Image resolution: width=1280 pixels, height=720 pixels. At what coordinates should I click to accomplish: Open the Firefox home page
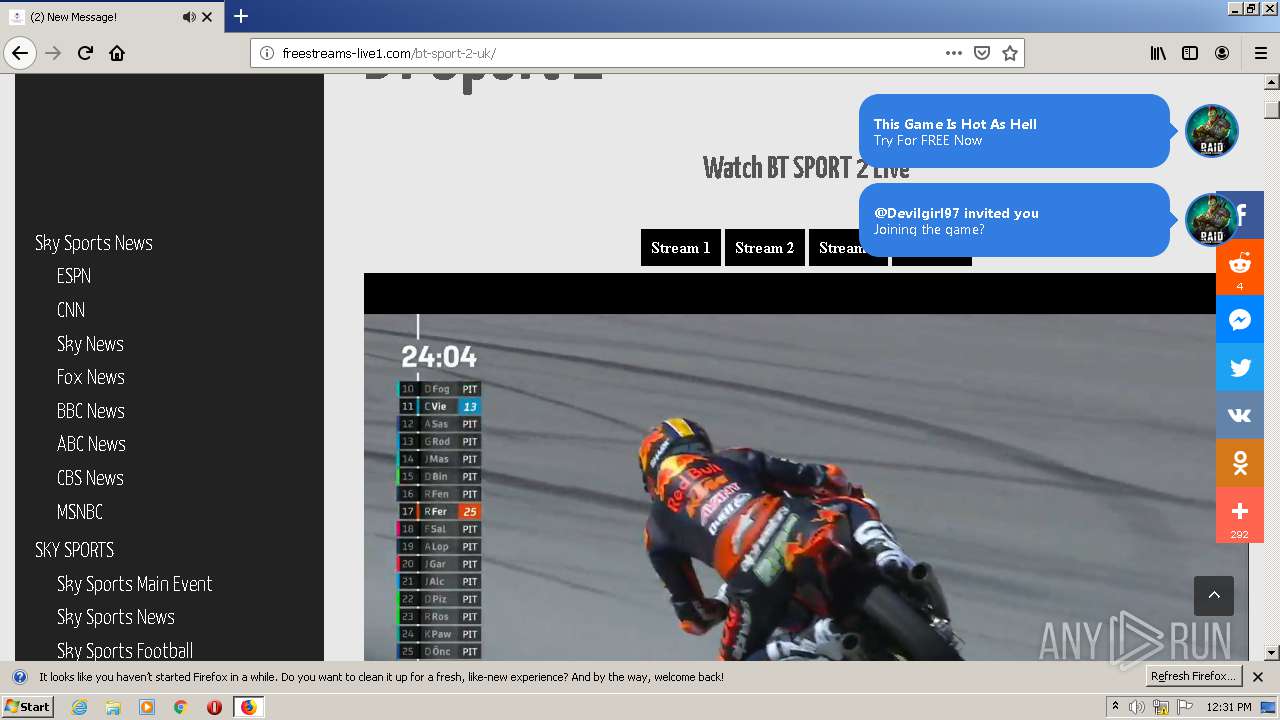(x=117, y=53)
